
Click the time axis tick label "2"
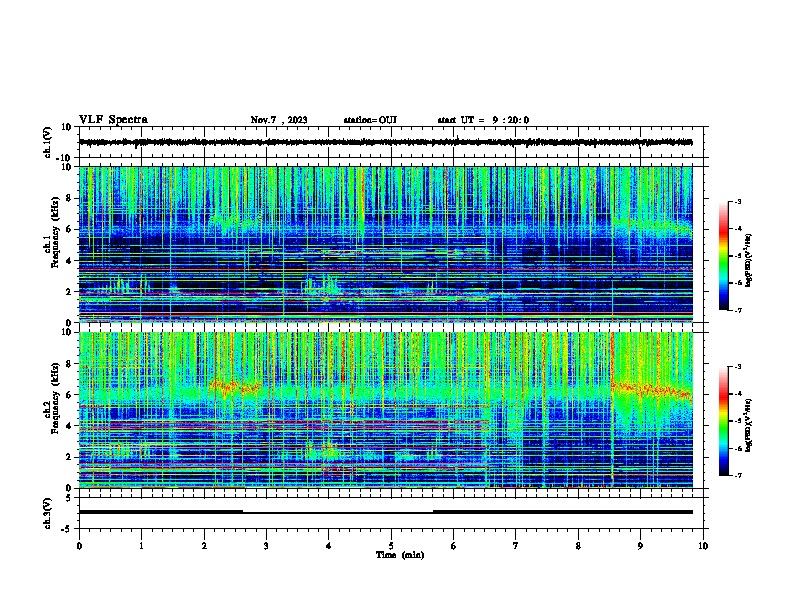point(204,546)
